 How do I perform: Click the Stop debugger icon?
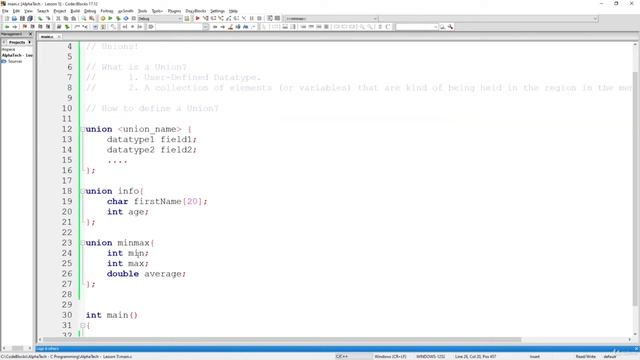click(259, 18)
